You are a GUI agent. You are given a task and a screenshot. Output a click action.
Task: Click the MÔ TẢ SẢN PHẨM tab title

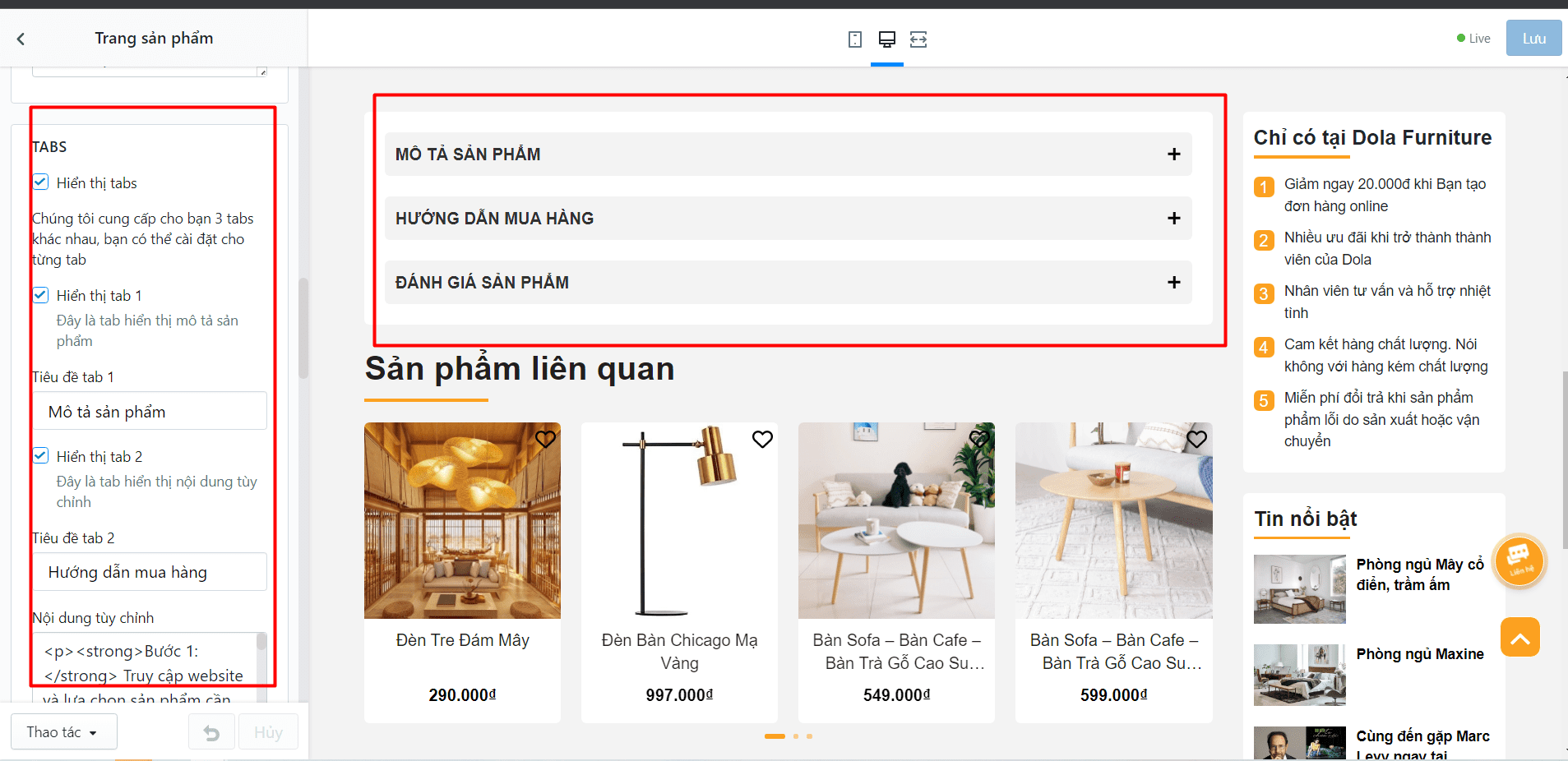[x=468, y=155]
